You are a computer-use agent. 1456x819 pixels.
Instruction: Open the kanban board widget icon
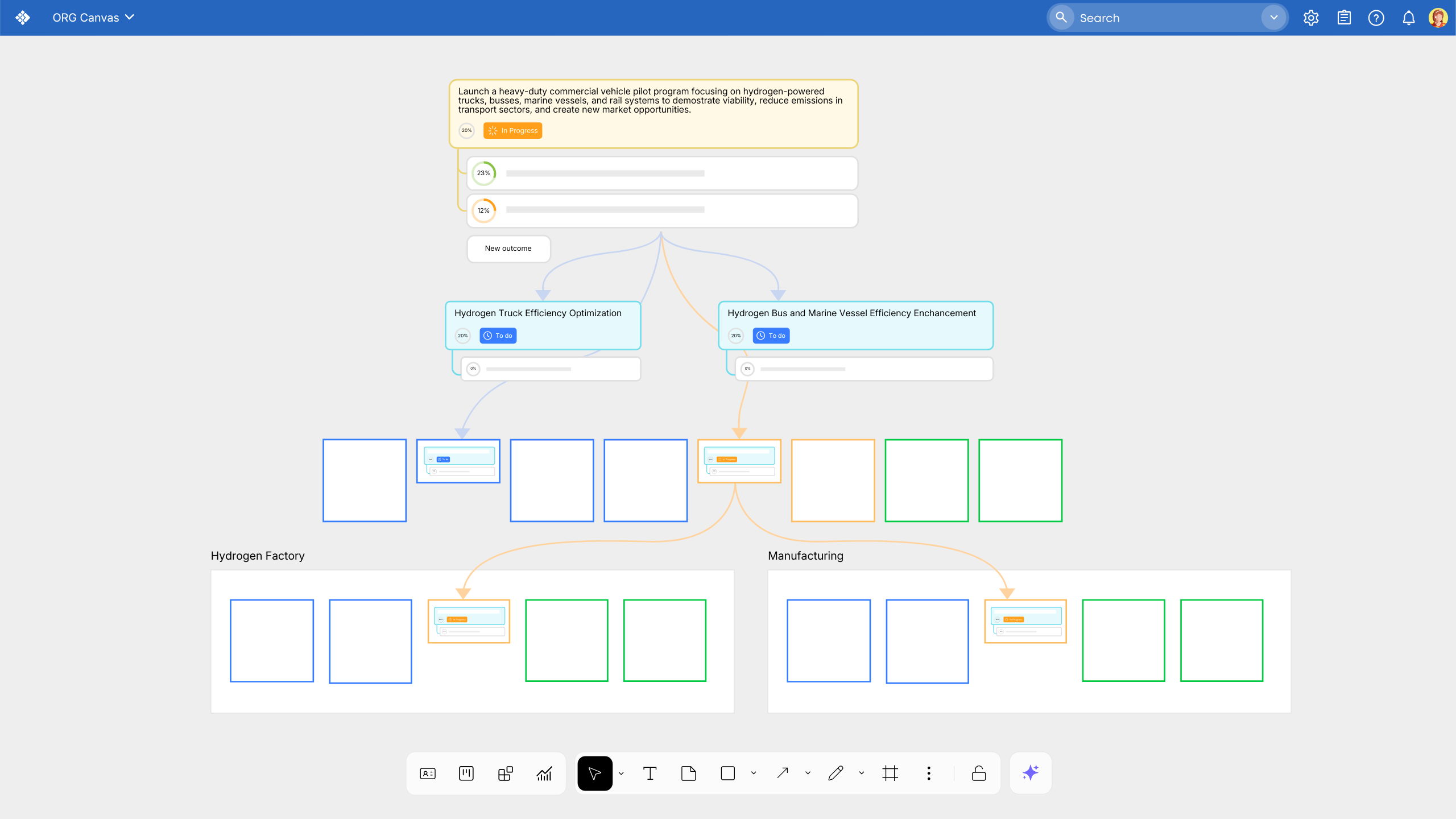466,773
